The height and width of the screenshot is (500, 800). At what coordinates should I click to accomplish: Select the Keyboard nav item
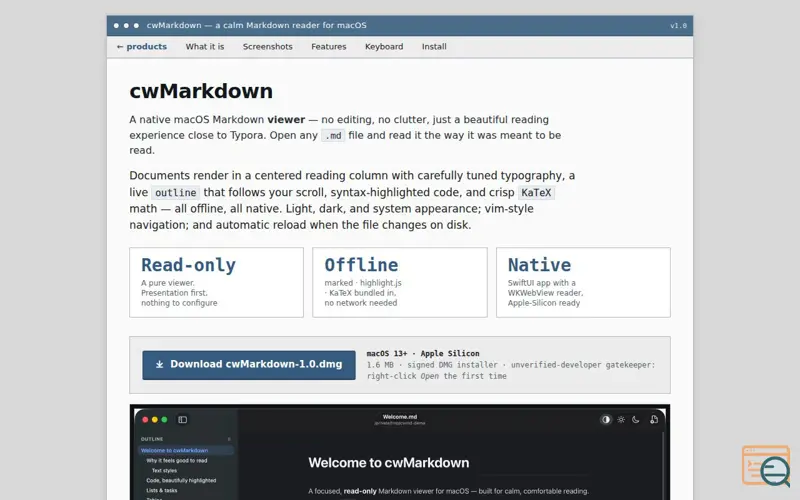click(x=384, y=46)
